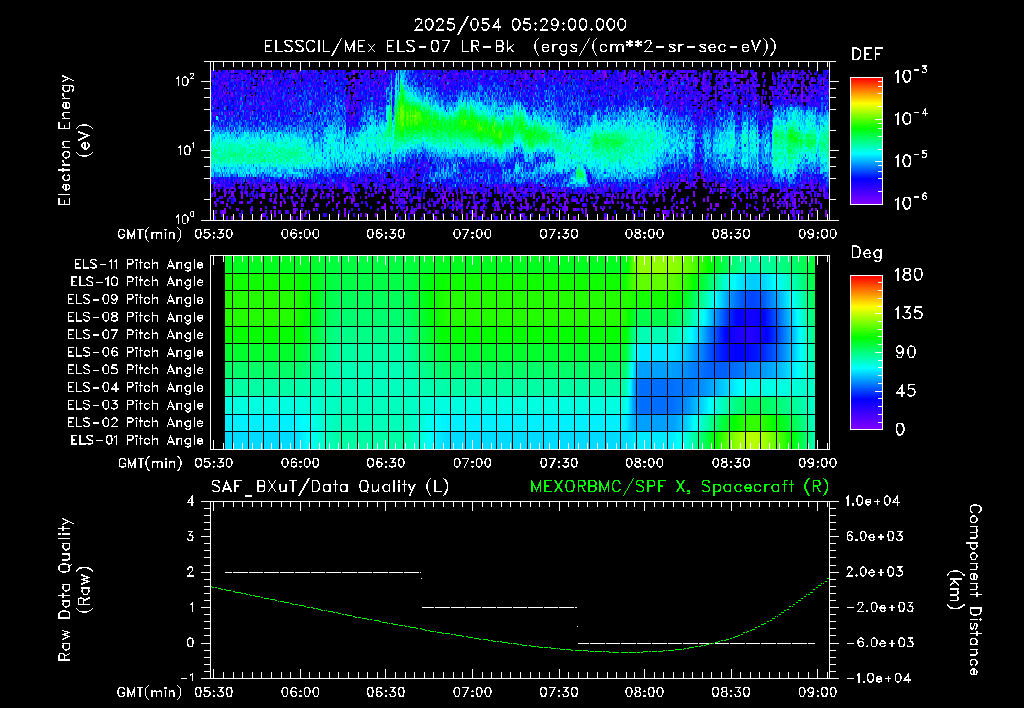Viewport: 1024px width, 708px height.
Task: Click the 07:30 tick under the bottom plot
Action: (558, 692)
